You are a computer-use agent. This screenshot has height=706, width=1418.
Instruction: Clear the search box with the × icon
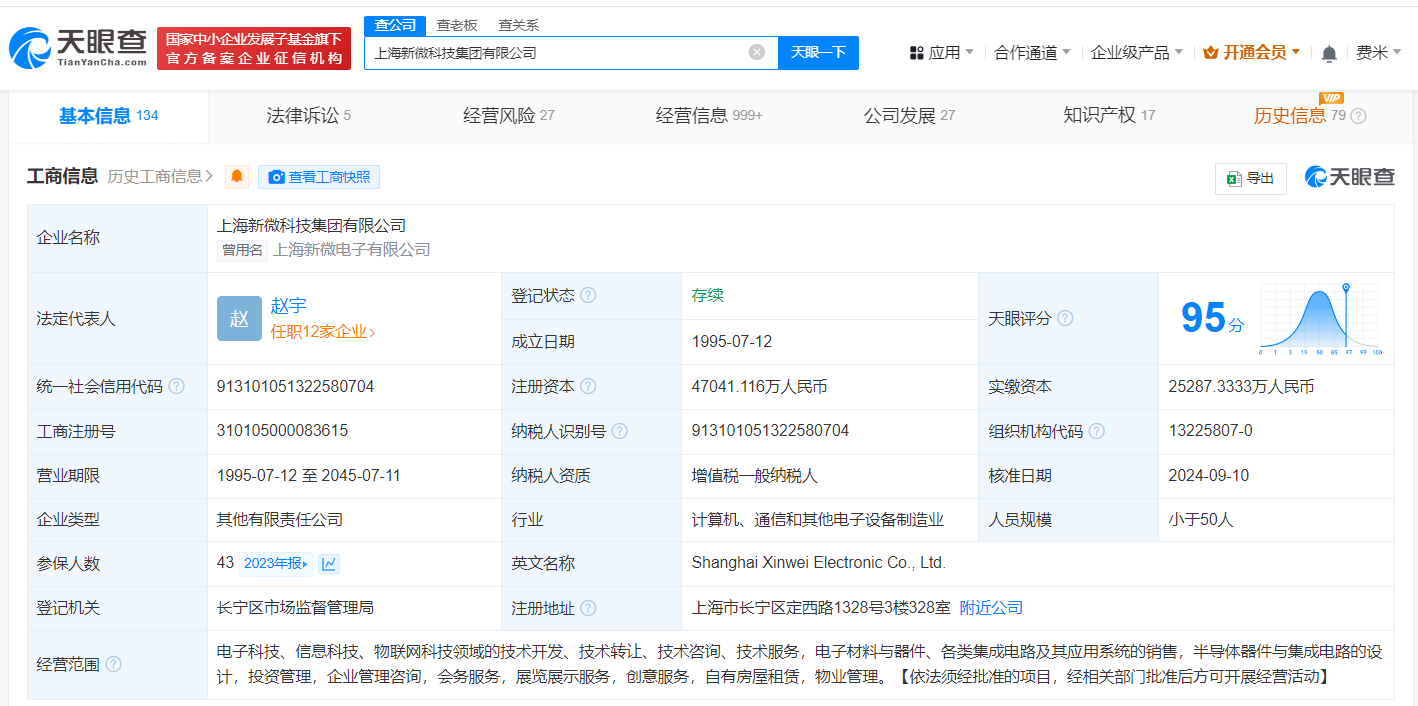756,52
